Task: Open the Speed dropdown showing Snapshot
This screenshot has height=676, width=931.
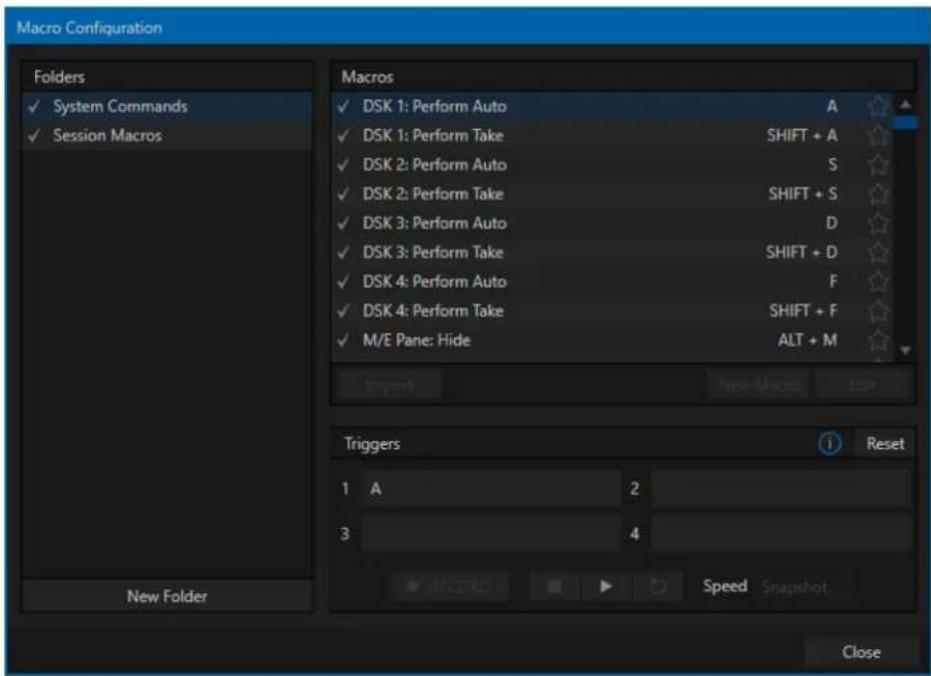Action: pyautogui.click(x=806, y=587)
